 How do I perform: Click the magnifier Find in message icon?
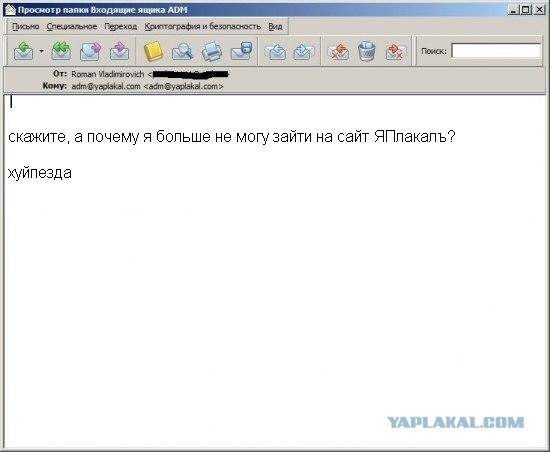(182, 51)
